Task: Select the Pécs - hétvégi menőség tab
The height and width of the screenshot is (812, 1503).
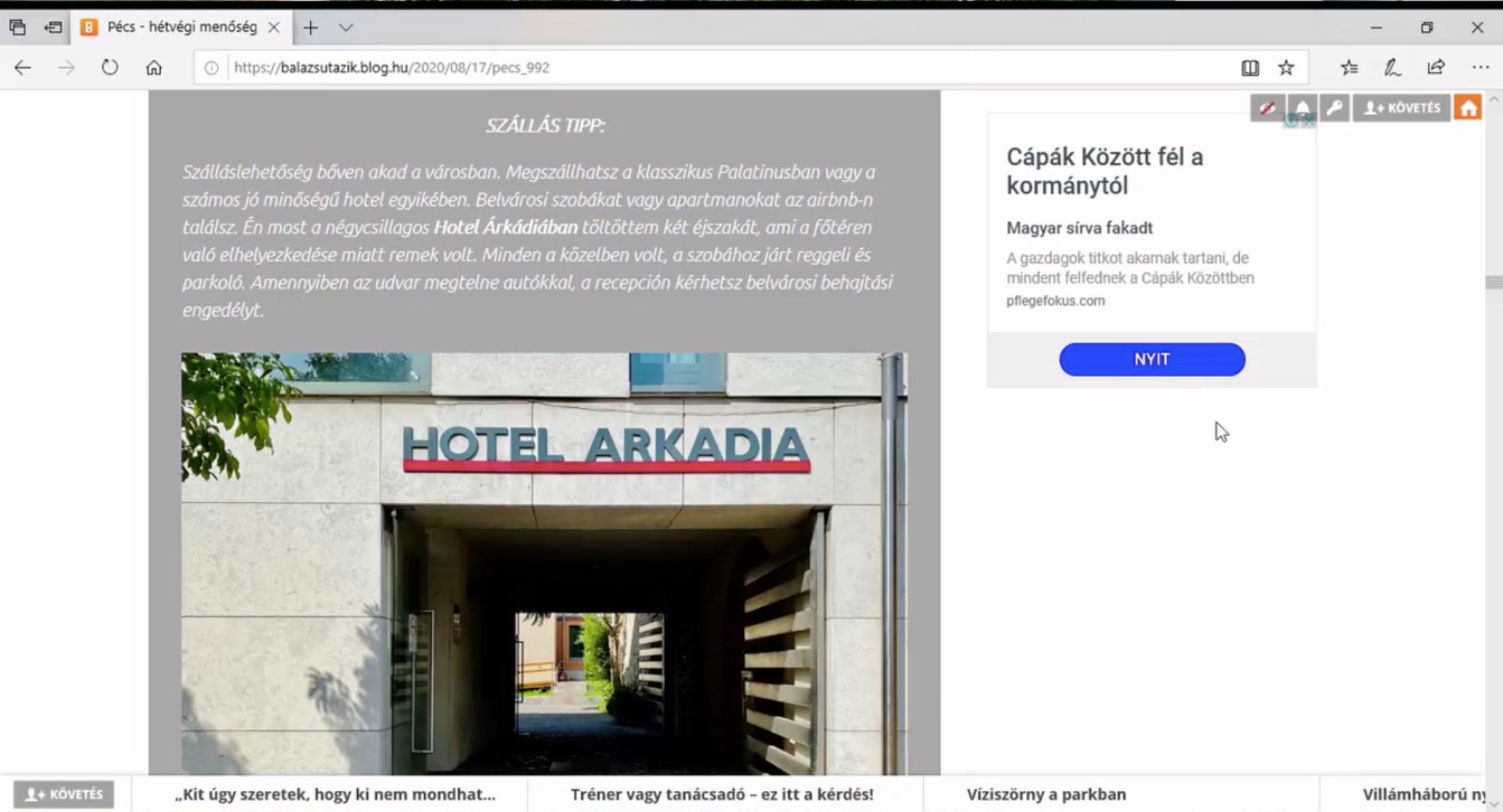Action: point(182,27)
